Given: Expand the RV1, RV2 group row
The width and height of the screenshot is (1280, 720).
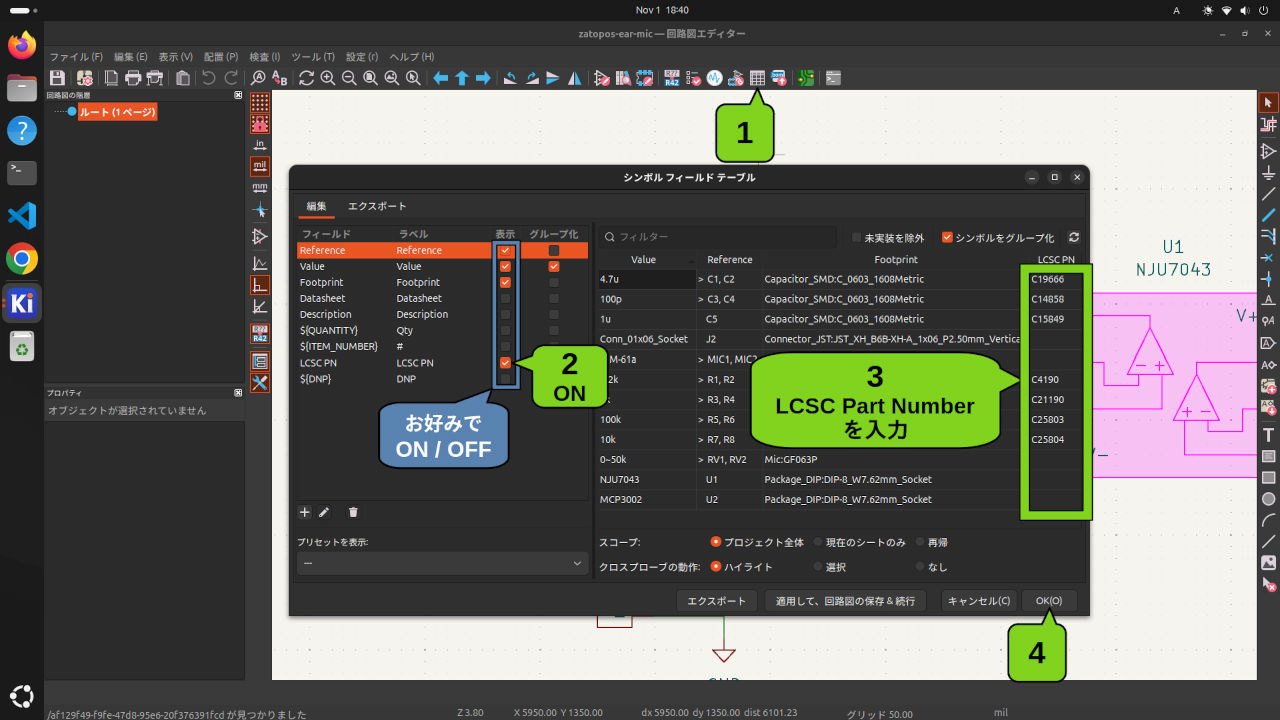Looking at the screenshot, I should click(x=701, y=459).
